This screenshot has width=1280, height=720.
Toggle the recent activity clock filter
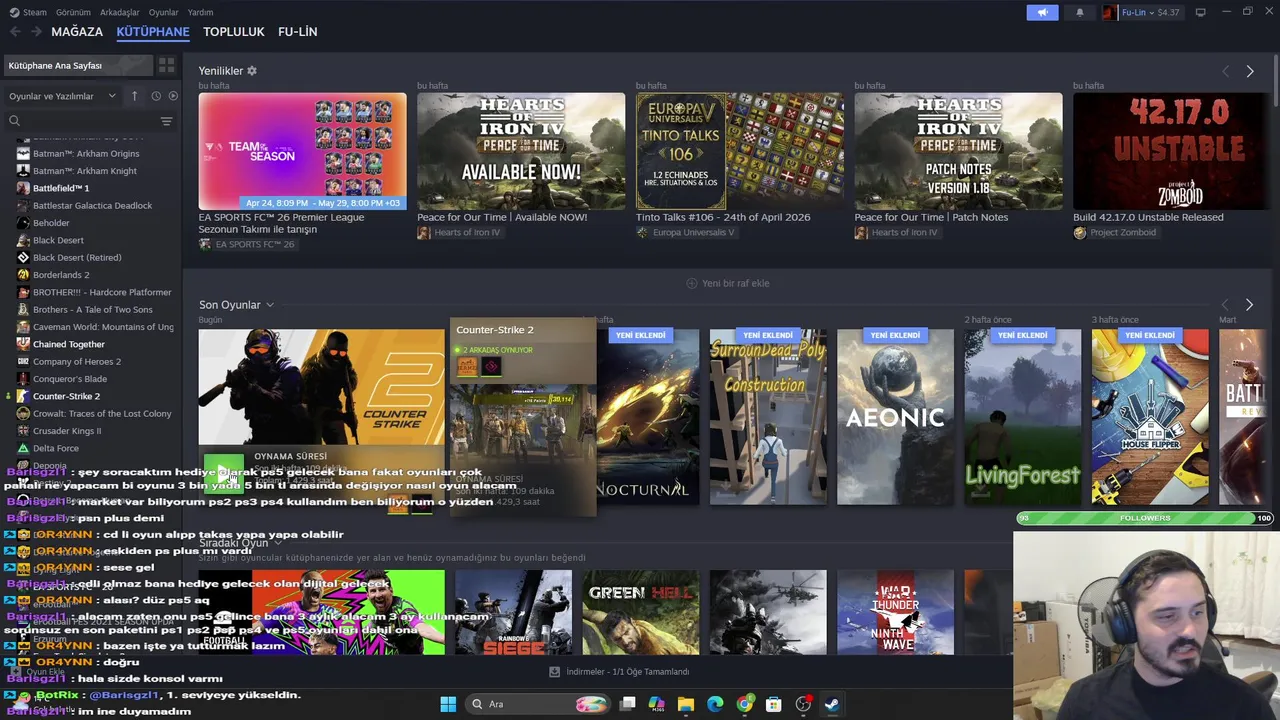(156, 96)
